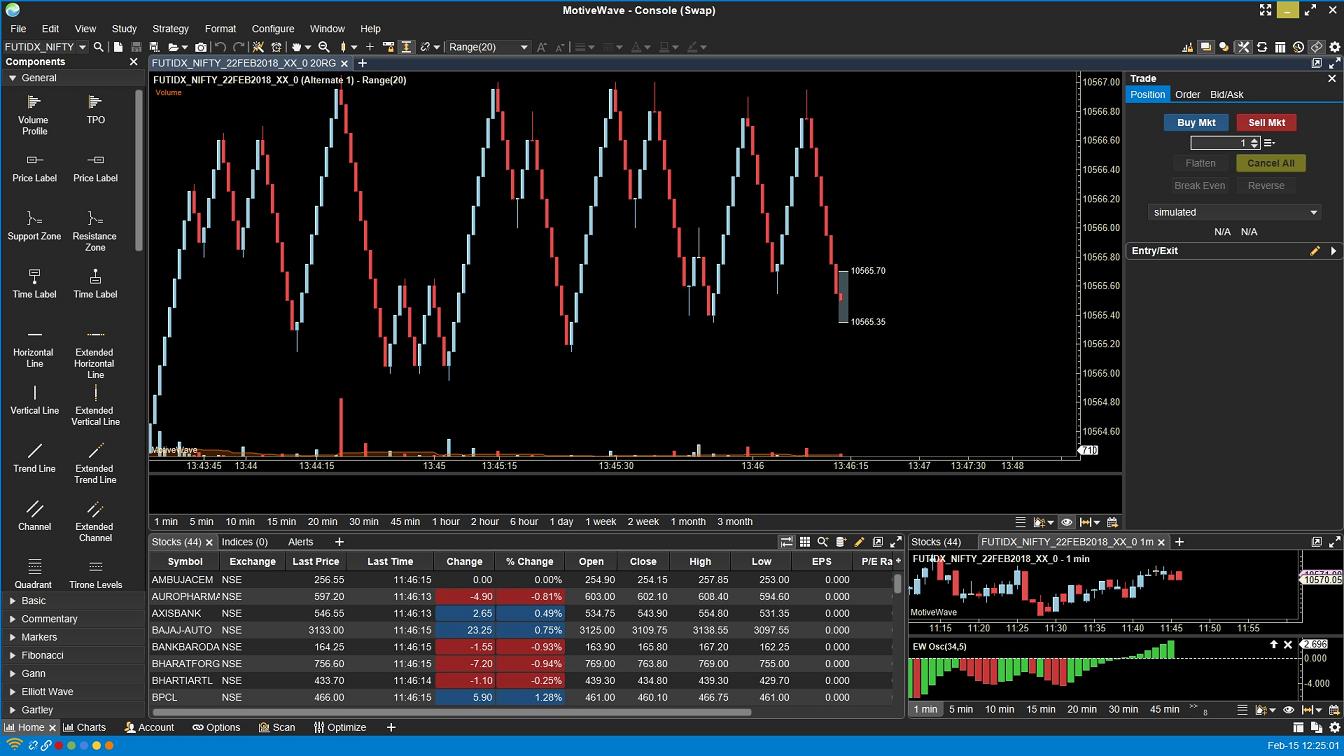Click the clock with dollar history icon
This screenshot has width=1344, height=756.
click(x=1299, y=47)
